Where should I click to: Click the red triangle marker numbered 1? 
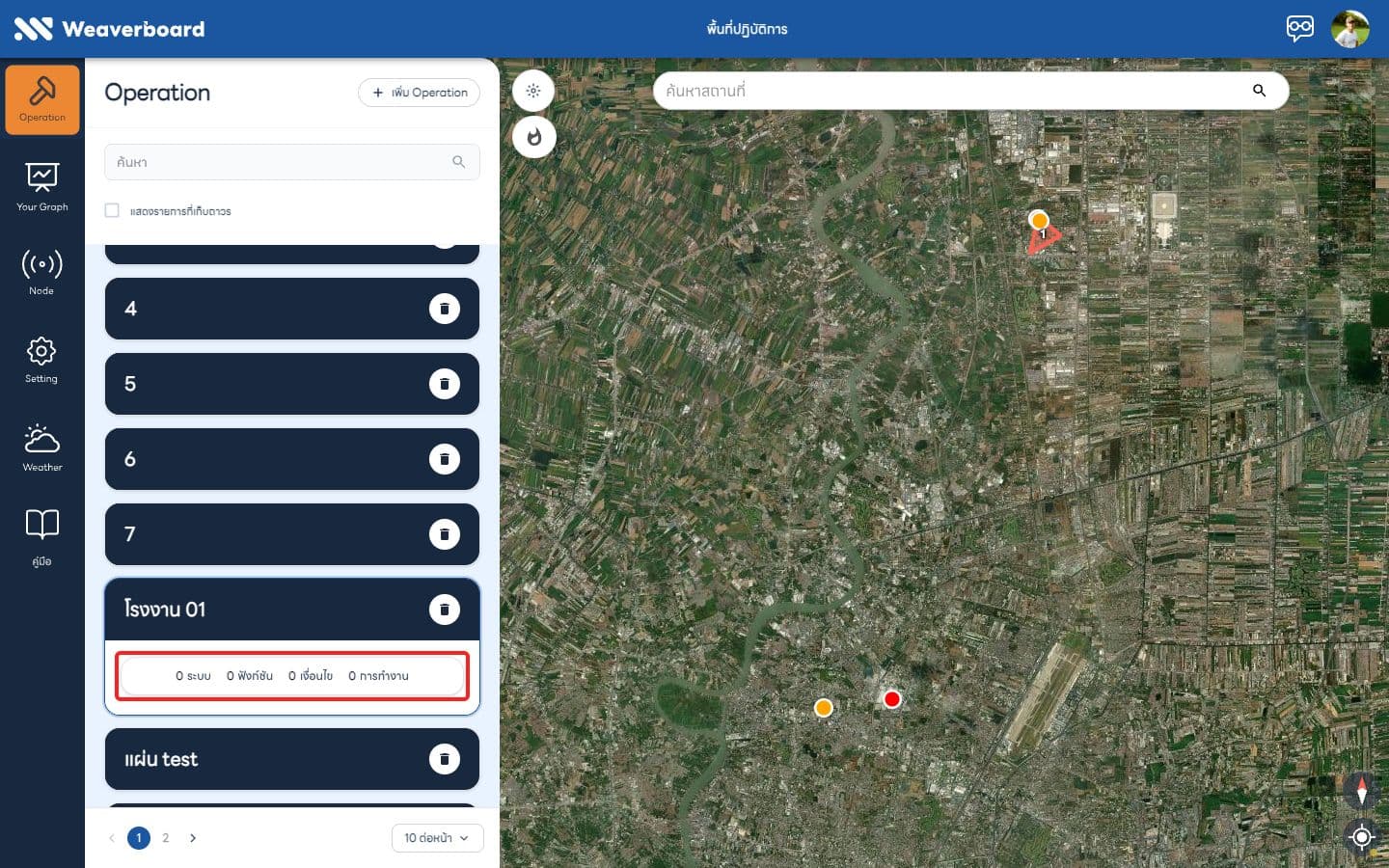click(x=1044, y=237)
